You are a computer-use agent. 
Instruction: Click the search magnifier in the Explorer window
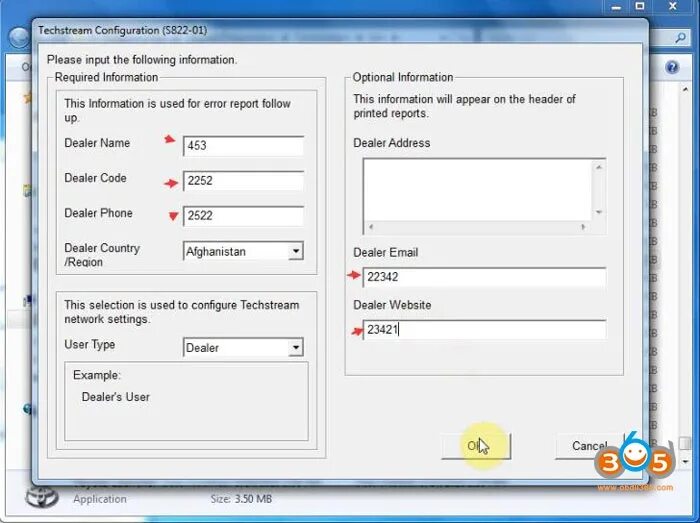(x=680, y=38)
